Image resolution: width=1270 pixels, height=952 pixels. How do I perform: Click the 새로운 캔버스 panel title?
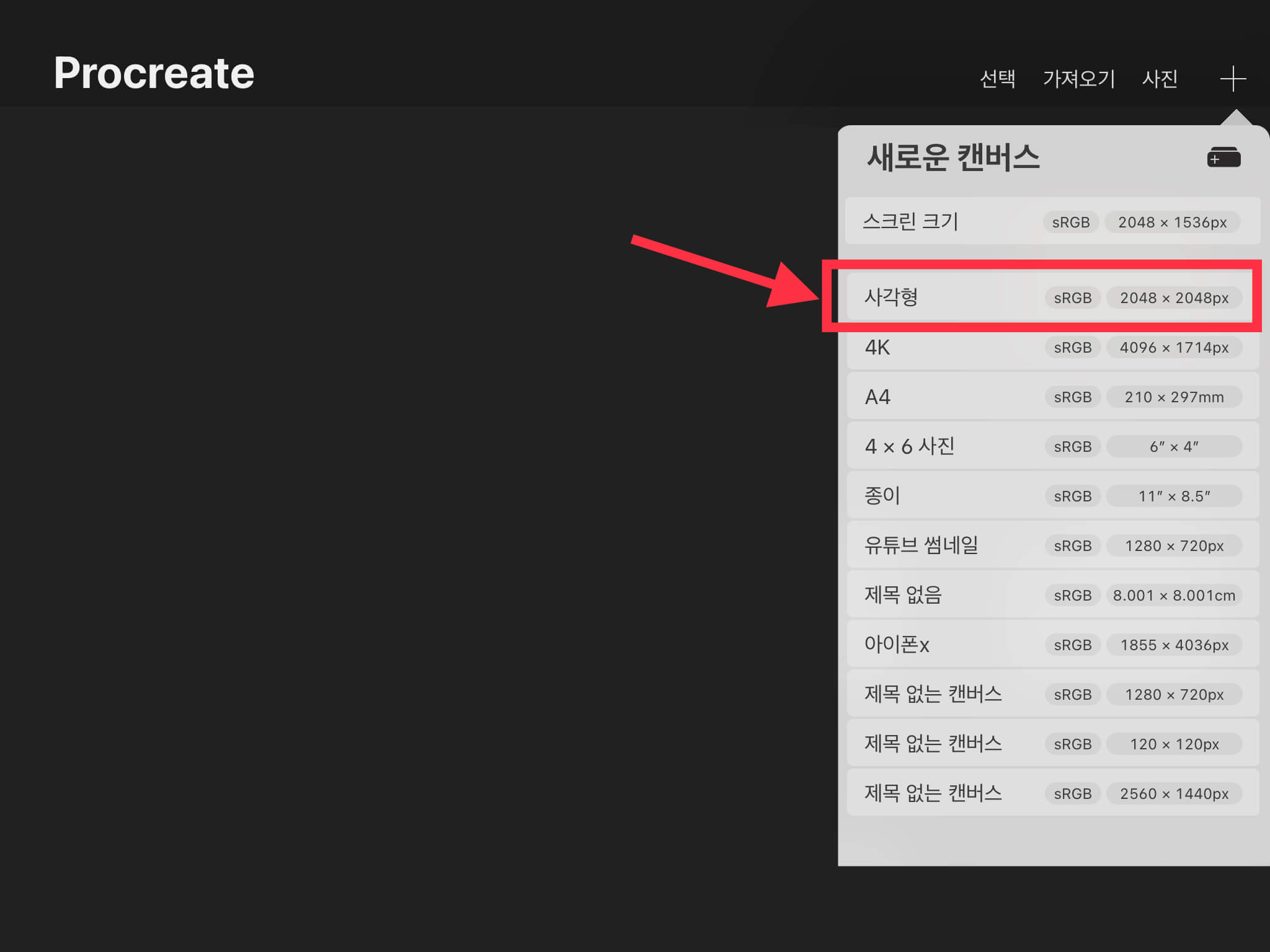pyautogui.click(x=952, y=157)
